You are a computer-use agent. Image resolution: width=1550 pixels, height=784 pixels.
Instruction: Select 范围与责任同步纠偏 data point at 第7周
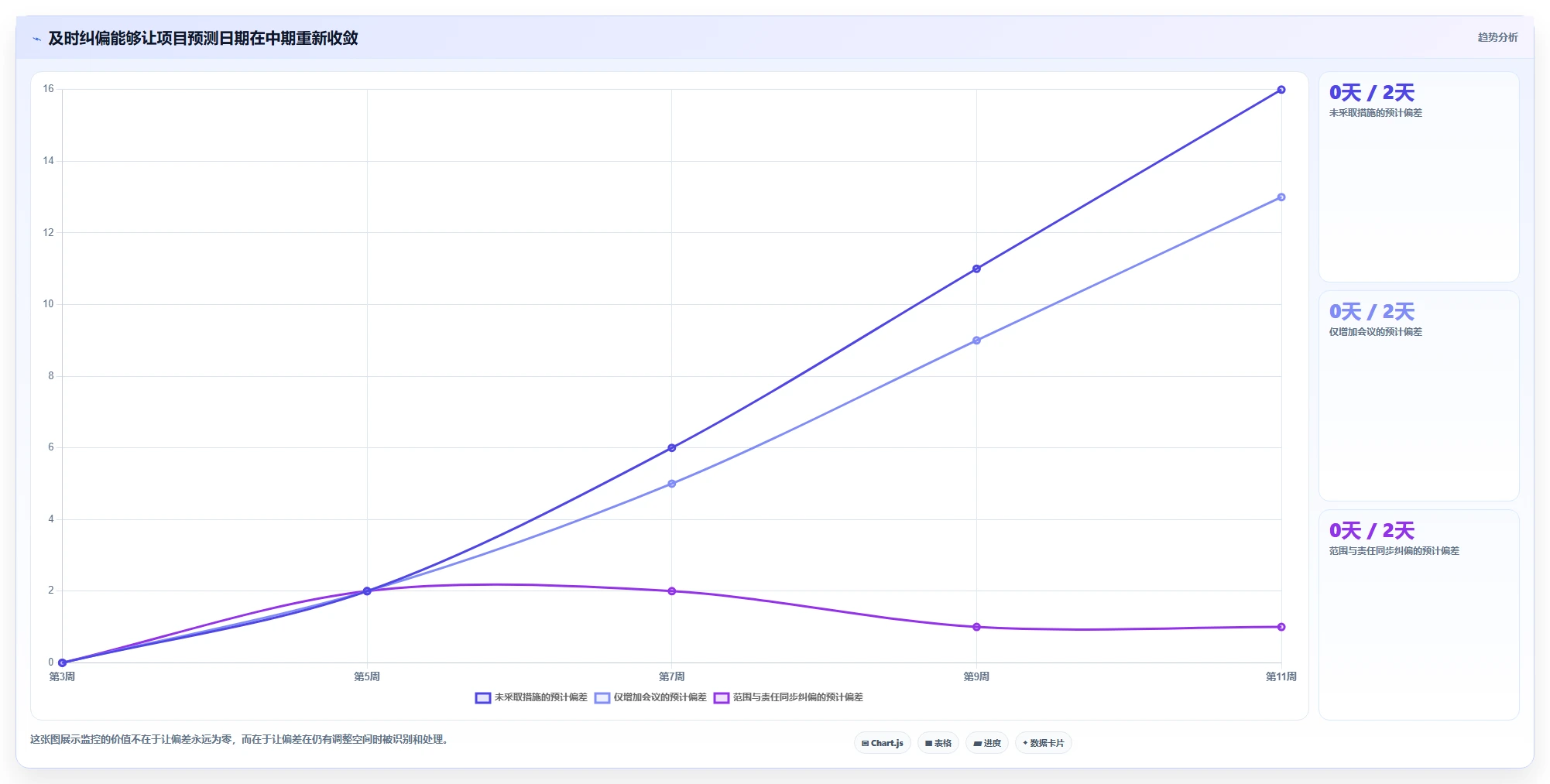pyautogui.click(x=672, y=591)
